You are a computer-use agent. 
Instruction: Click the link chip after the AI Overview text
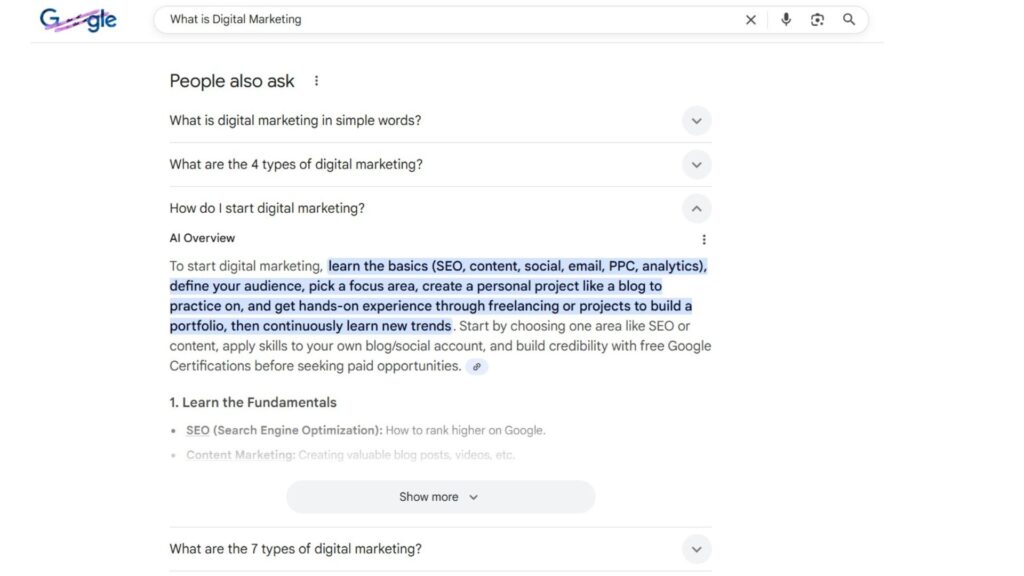477,366
